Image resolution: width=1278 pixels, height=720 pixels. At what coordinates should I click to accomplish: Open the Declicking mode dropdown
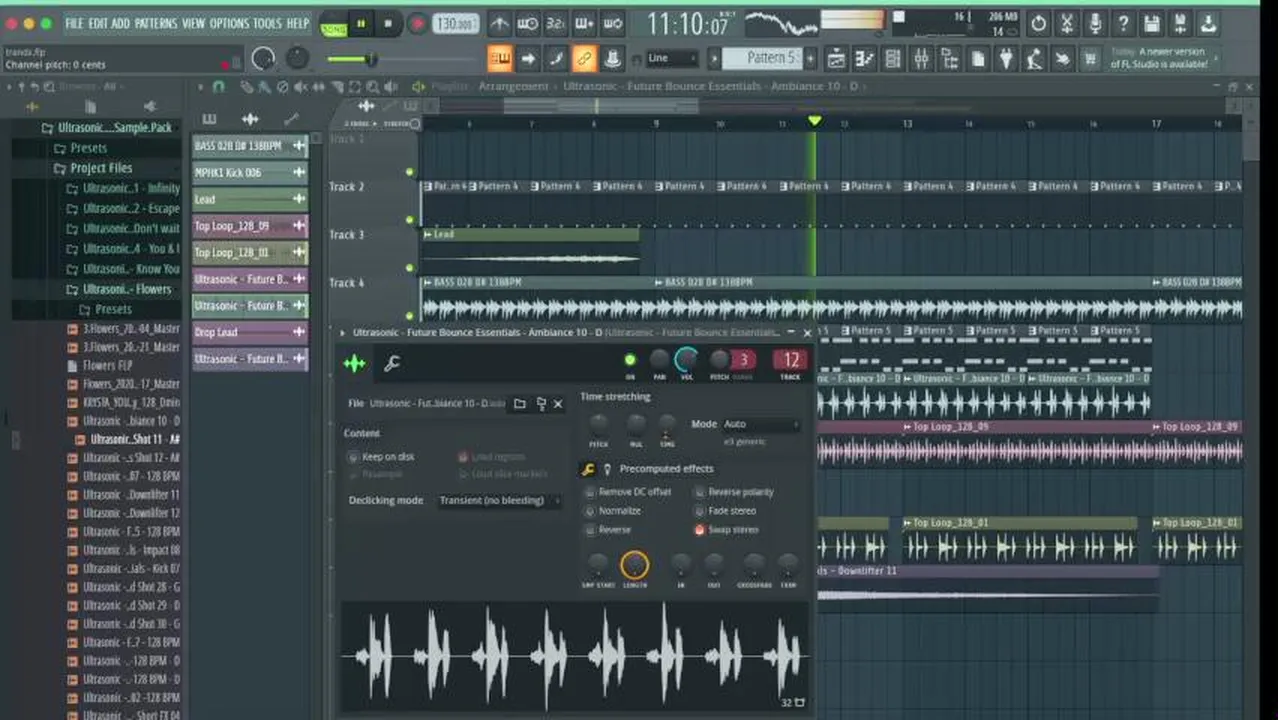[498, 500]
